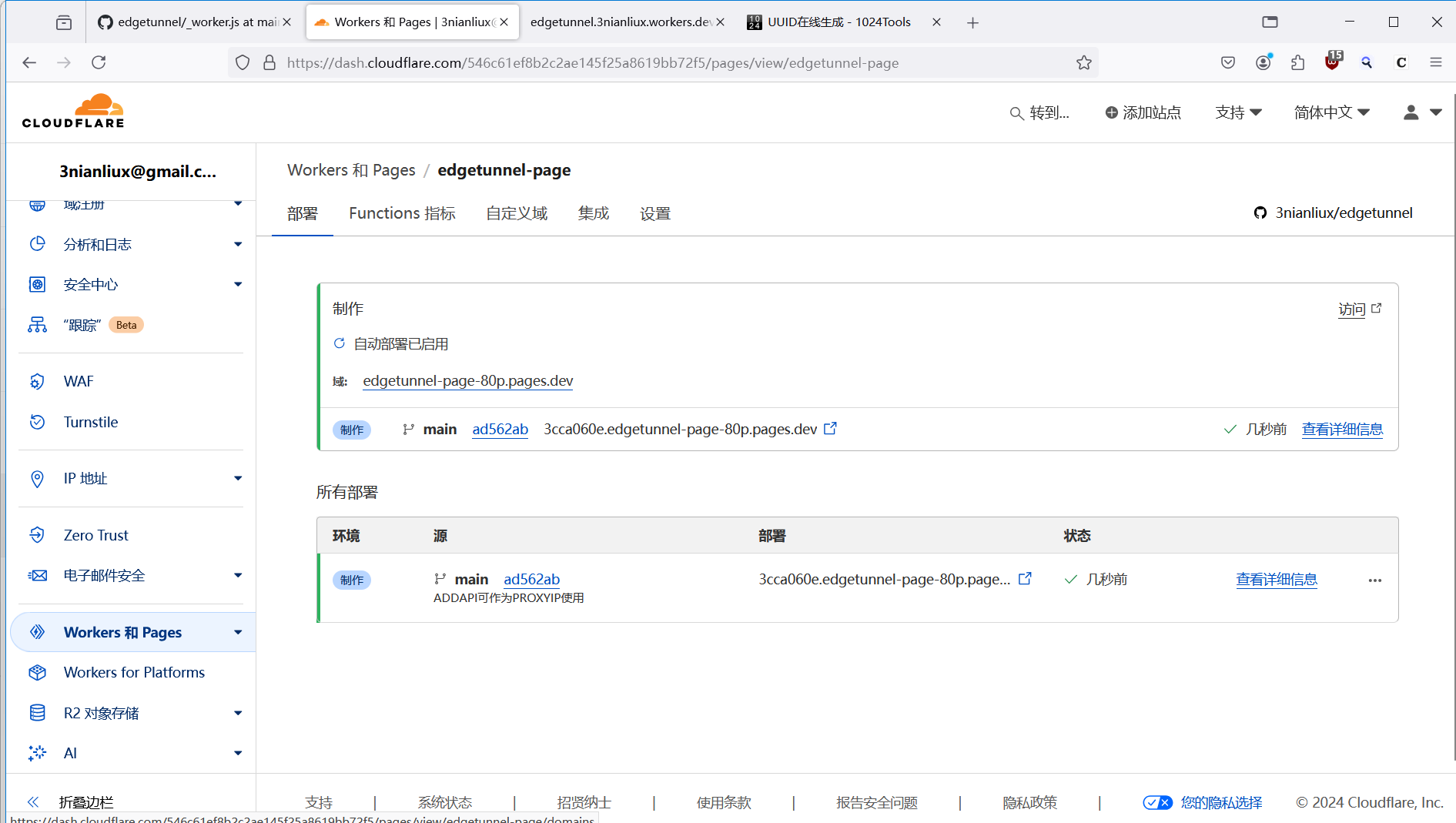The image size is (1456, 823).
Task: Go to Workers 和 Pages breadcrumb
Action: (351, 169)
